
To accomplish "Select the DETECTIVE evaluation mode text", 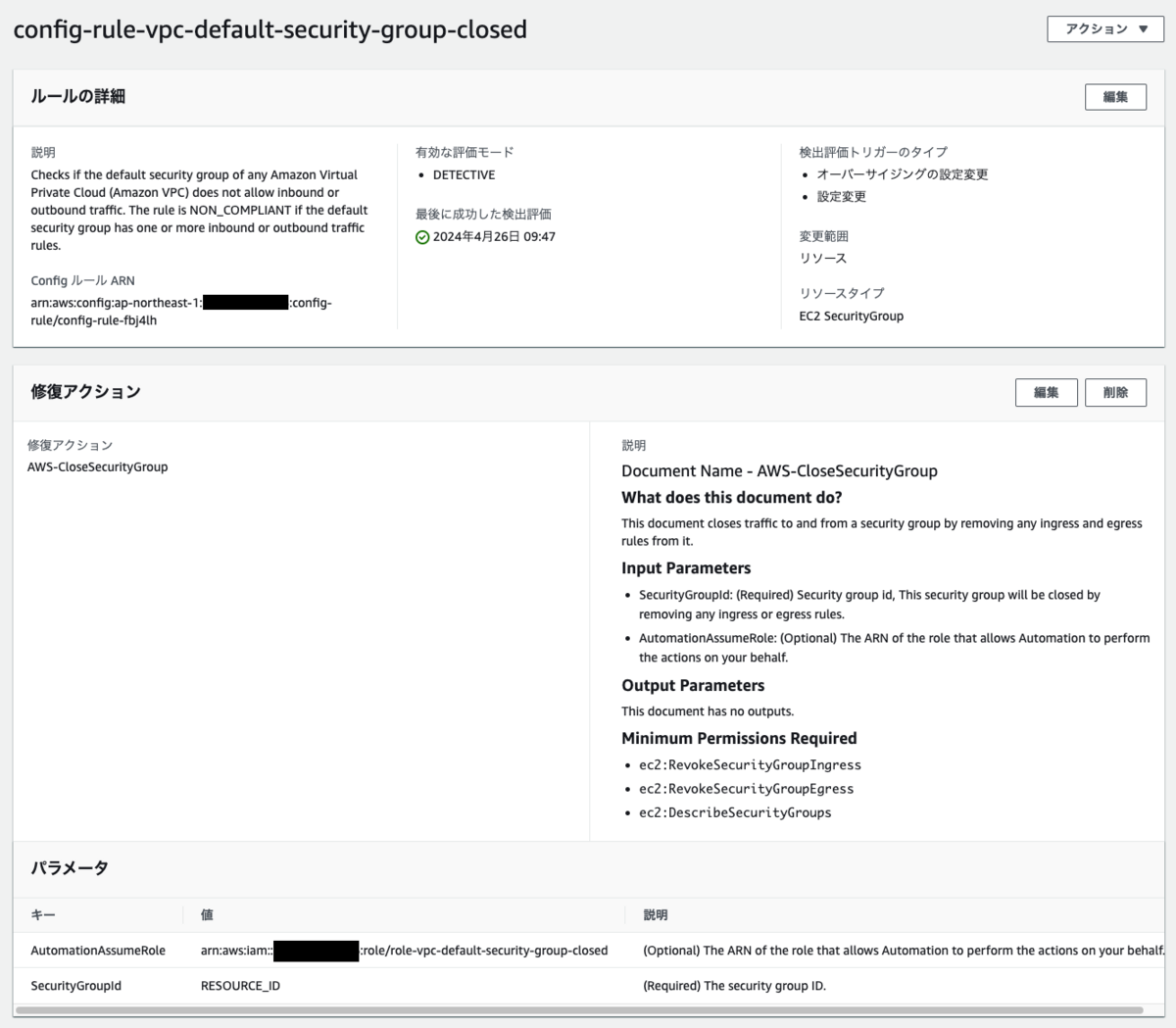I will (x=464, y=175).
